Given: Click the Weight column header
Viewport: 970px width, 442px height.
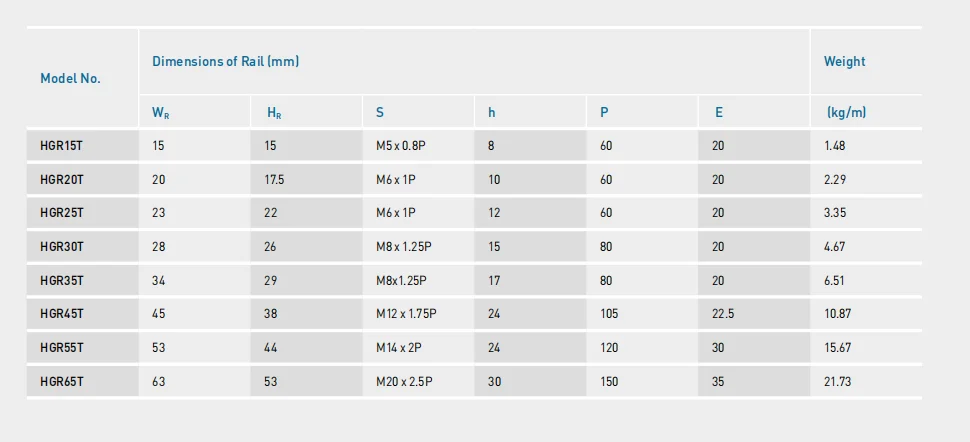Looking at the screenshot, I should tap(844, 61).
